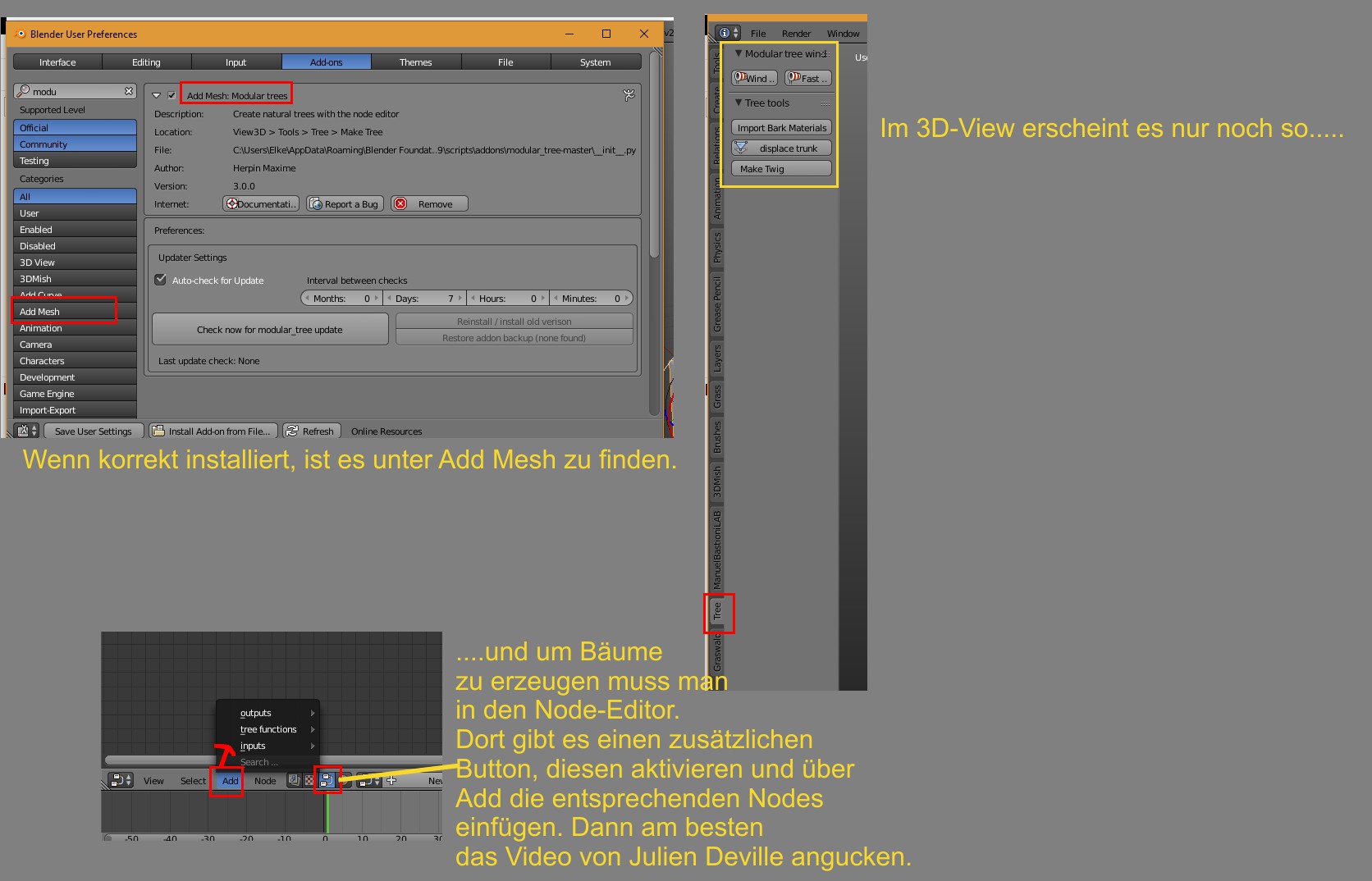Expand the tree functions submenu
The height and width of the screenshot is (881, 1372).
point(268,729)
